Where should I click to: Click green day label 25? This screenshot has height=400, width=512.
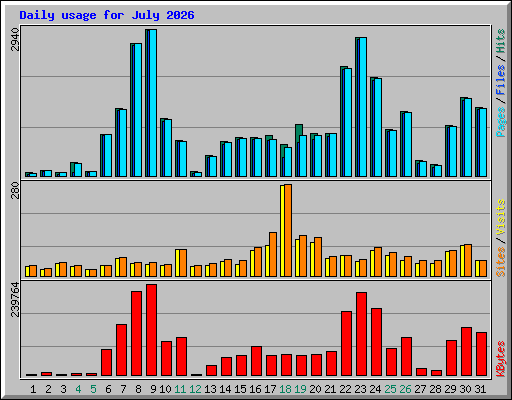(390, 389)
